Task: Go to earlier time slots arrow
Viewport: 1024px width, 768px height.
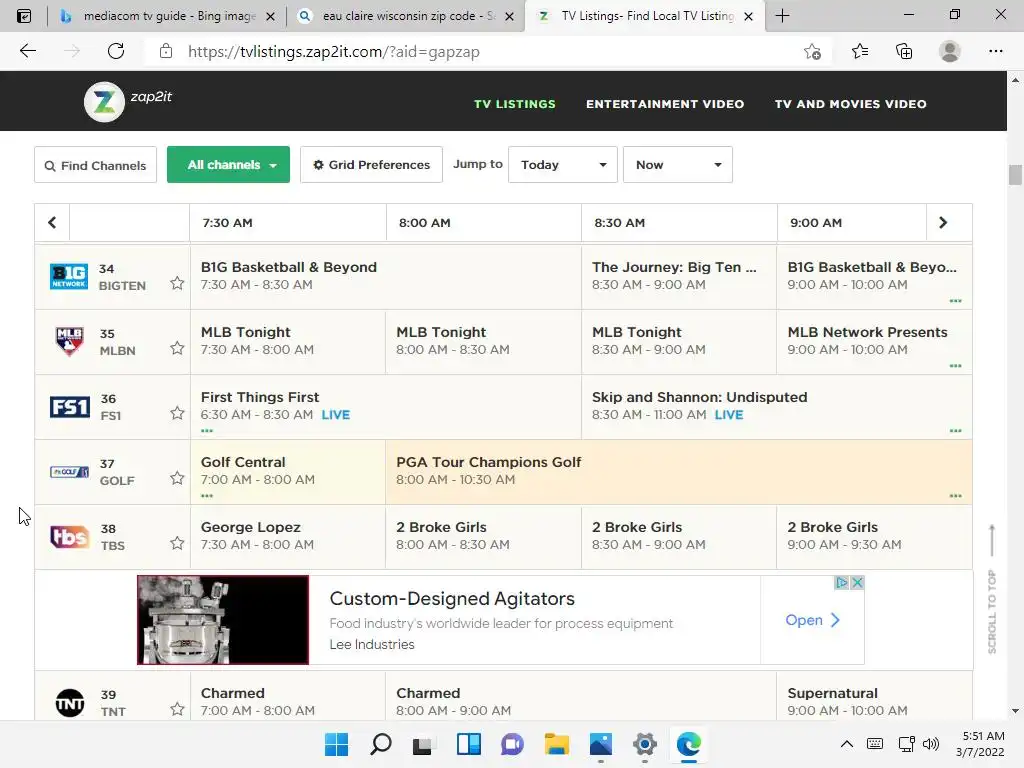Action: point(52,223)
